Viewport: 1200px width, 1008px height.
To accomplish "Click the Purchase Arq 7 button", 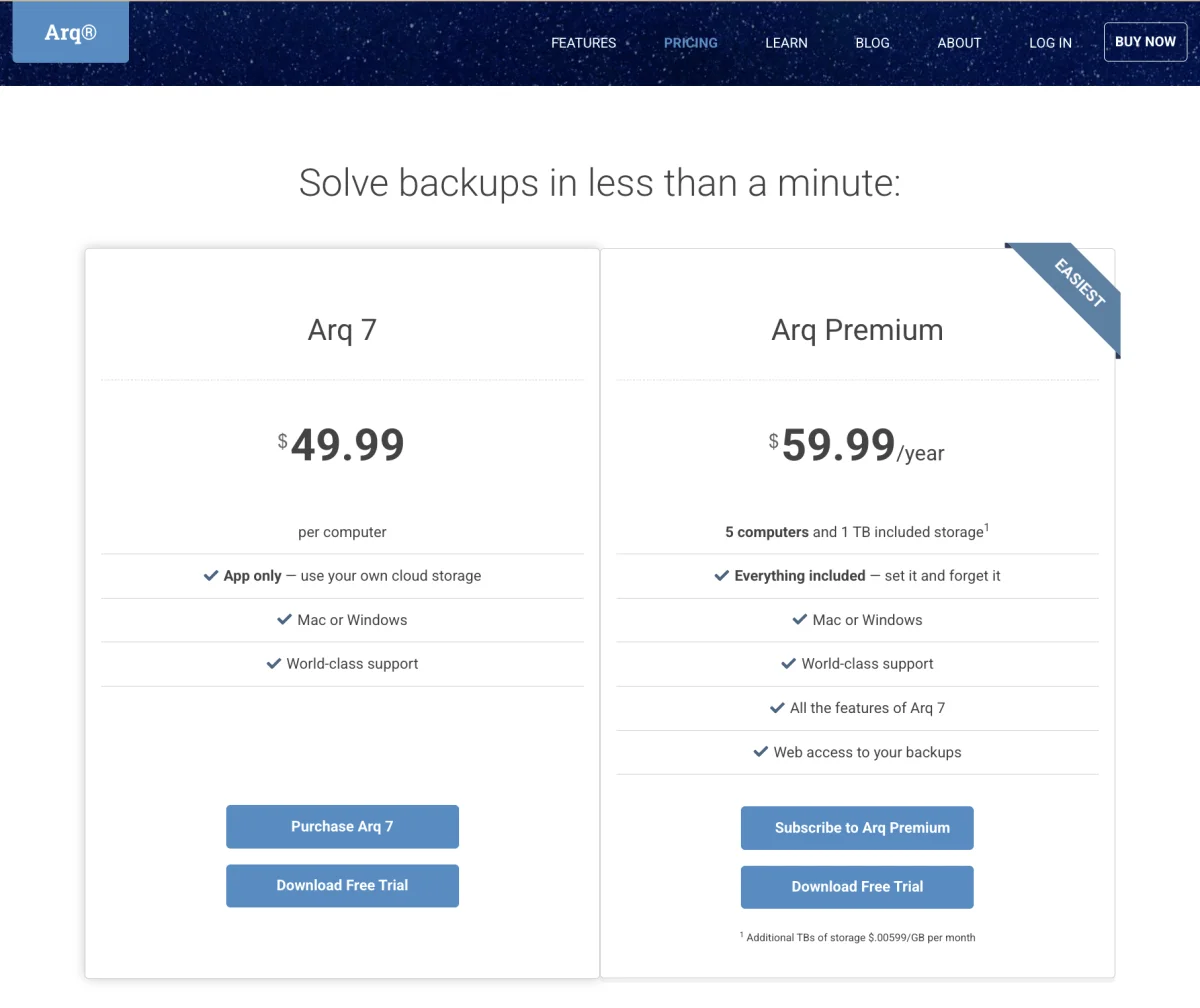I will 342,827.
